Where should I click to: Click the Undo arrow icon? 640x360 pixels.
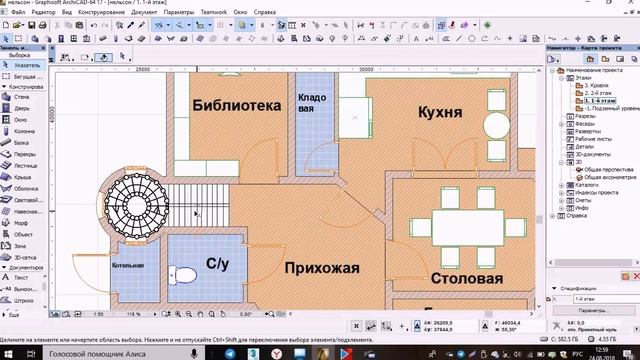[x=94, y=25]
